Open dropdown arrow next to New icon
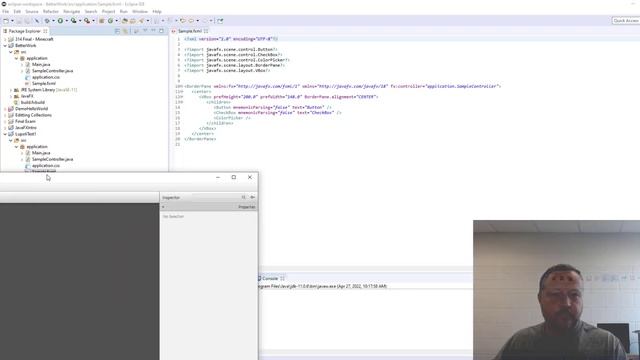640x360 pixels. coord(12,21)
